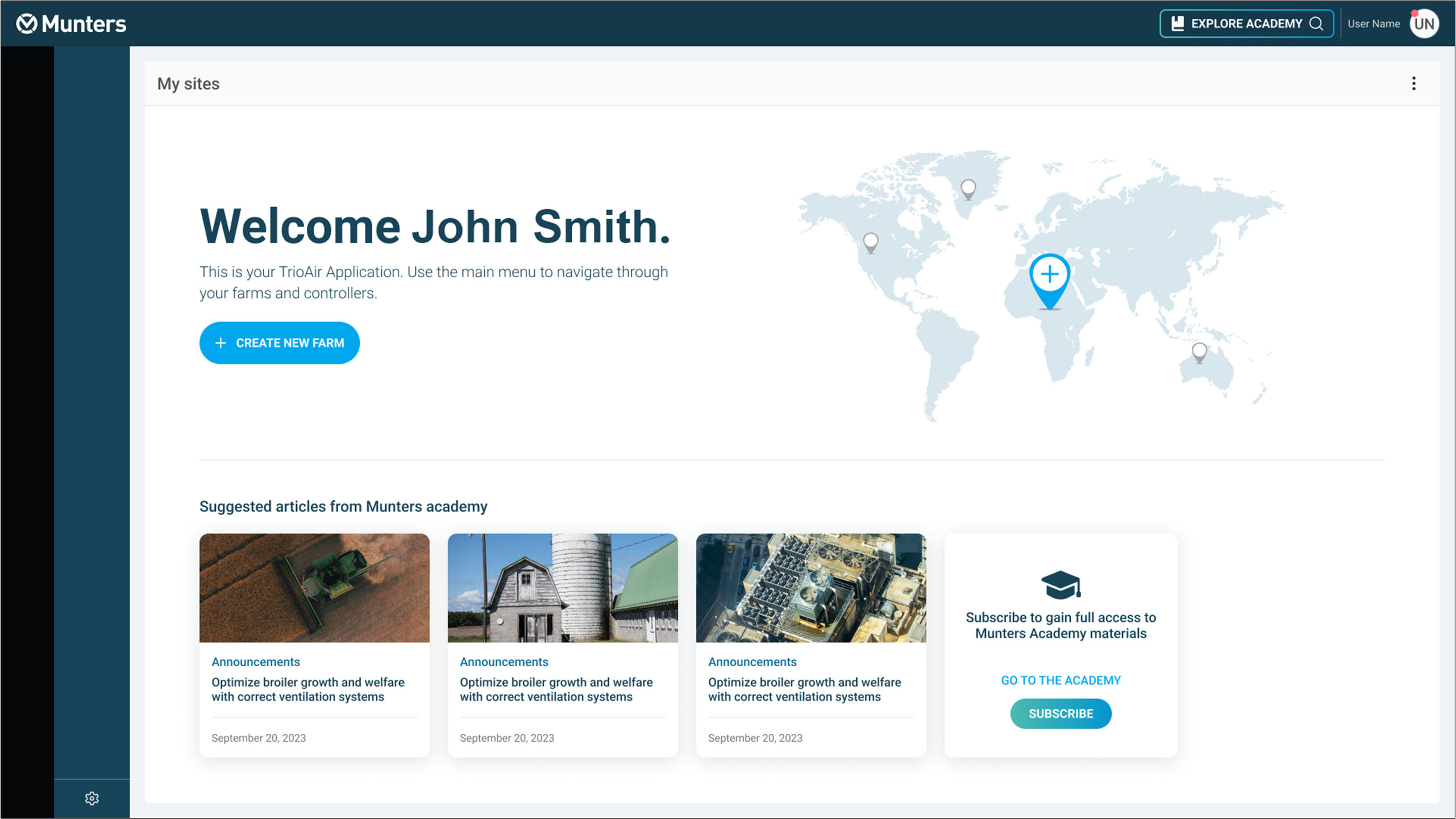The height and width of the screenshot is (819, 1456).
Task: Click the first article's Announcements label
Action: coord(255,662)
